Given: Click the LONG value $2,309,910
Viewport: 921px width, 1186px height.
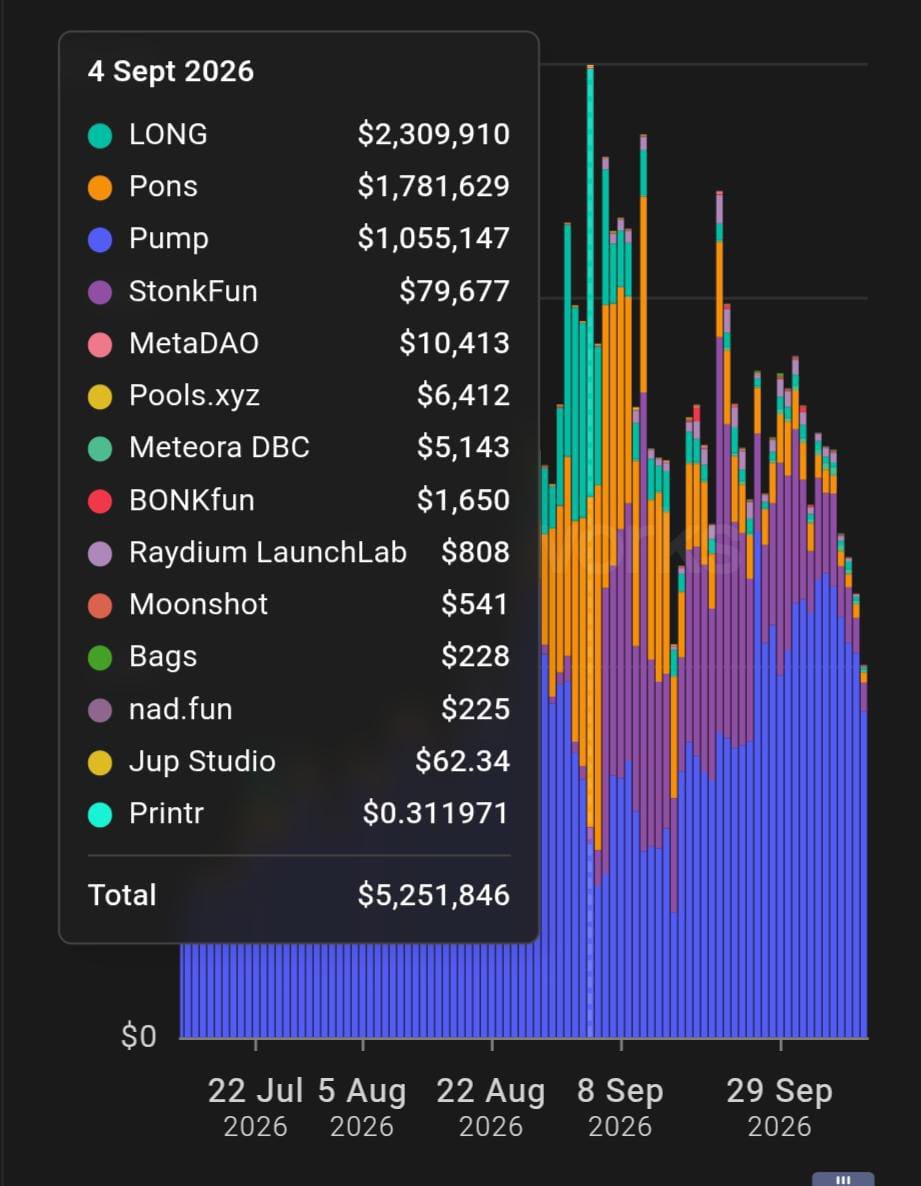Looking at the screenshot, I should point(434,135).
